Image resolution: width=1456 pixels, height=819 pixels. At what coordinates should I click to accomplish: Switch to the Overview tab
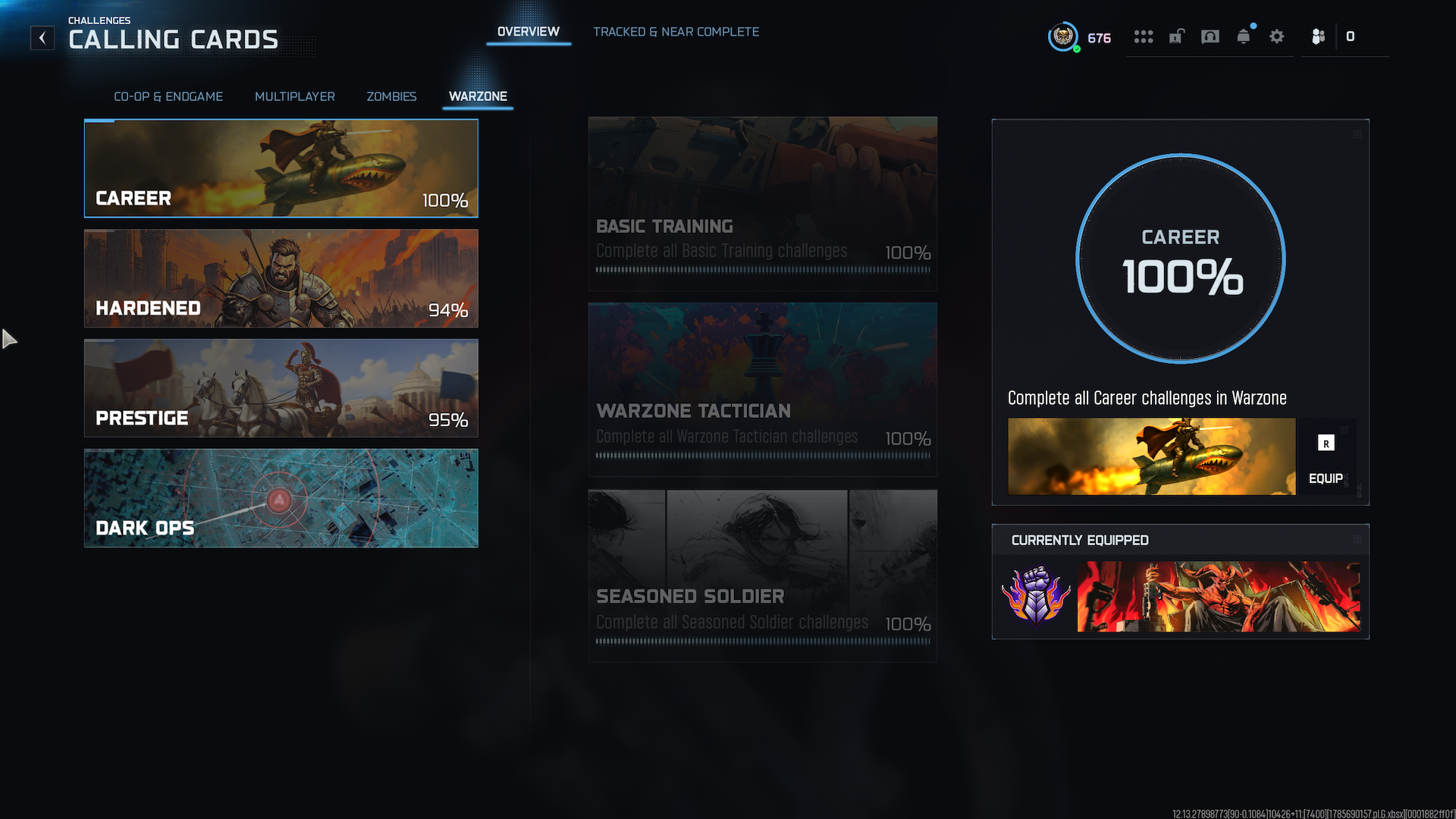(x=529, y=32)
